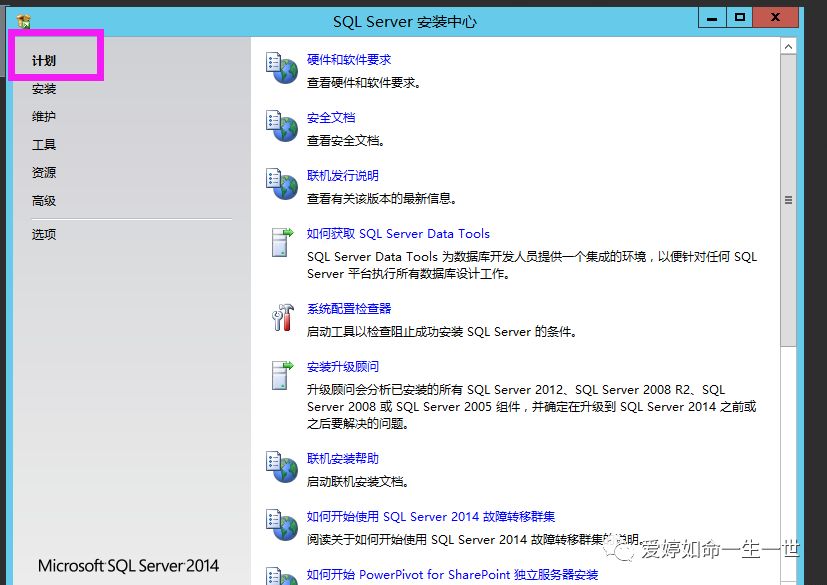Switch to the 维护 section
This screenshot has height=585, width=827.
44,117
